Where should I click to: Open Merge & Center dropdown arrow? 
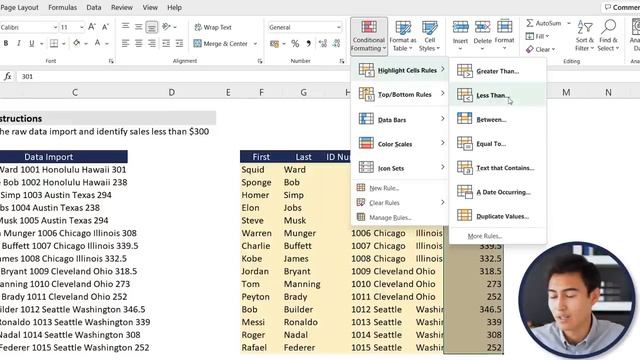[x=256, y=43]
